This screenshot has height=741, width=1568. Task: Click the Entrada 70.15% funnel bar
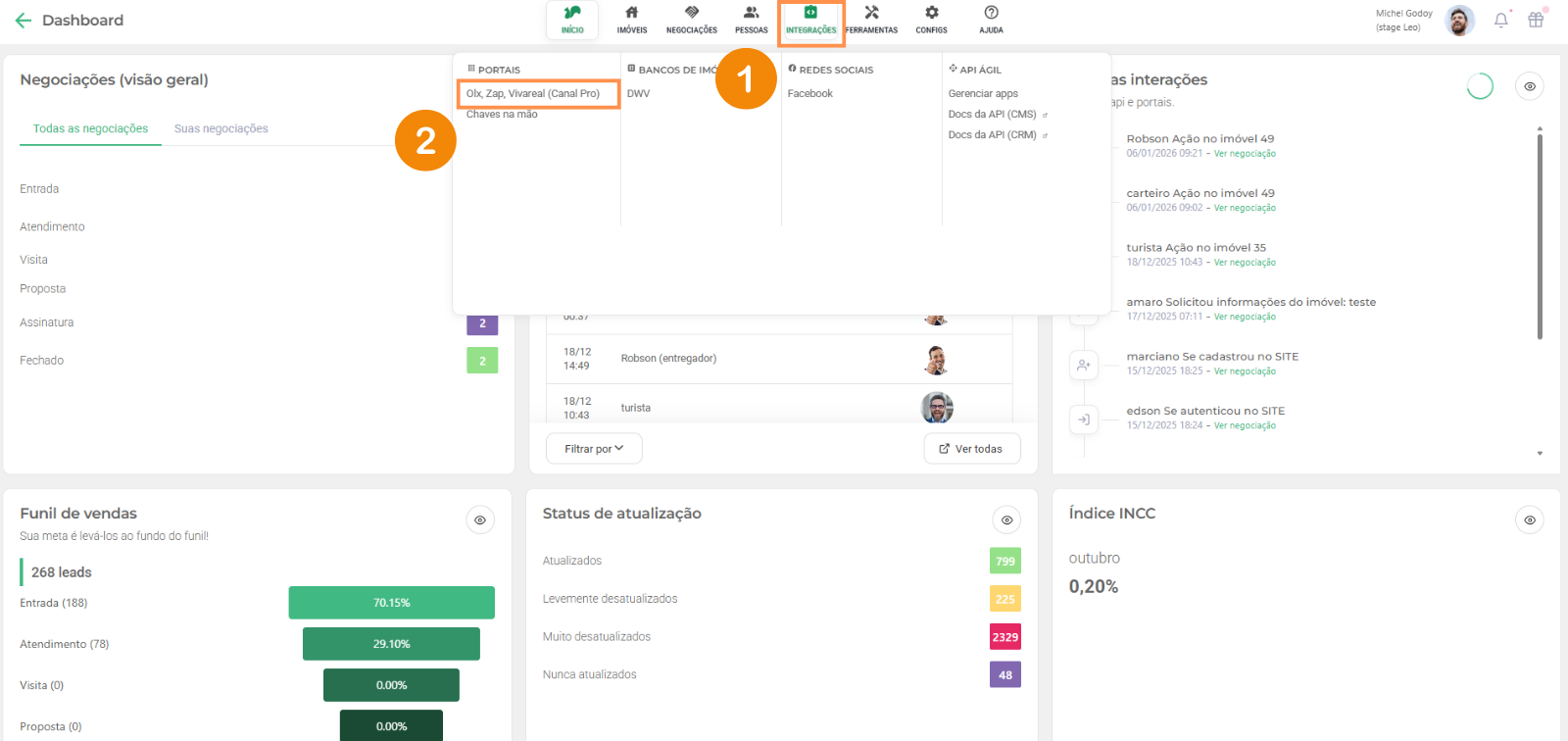(x=391, y=603)
